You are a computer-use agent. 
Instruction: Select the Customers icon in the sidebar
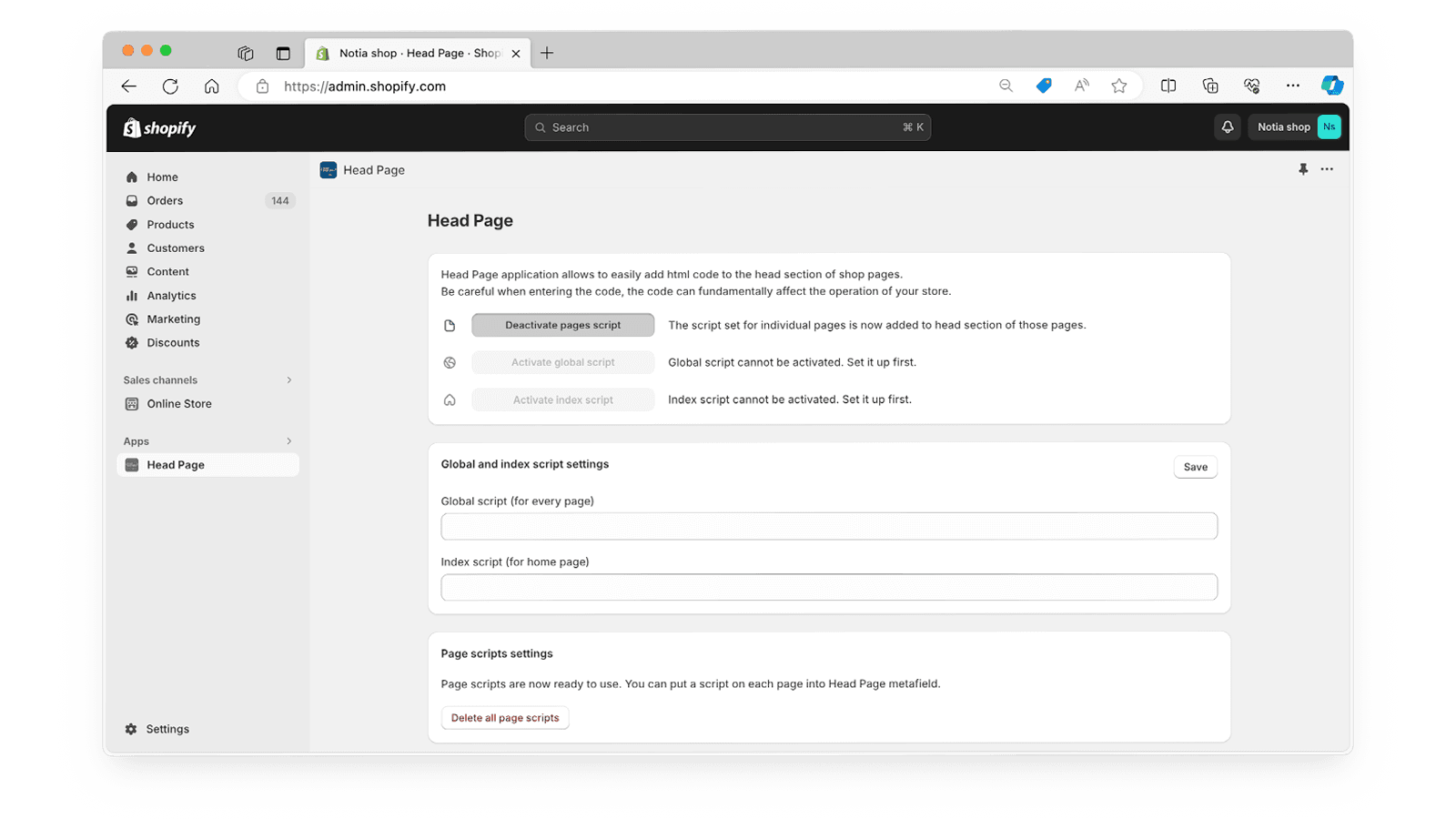coord(132,248)
